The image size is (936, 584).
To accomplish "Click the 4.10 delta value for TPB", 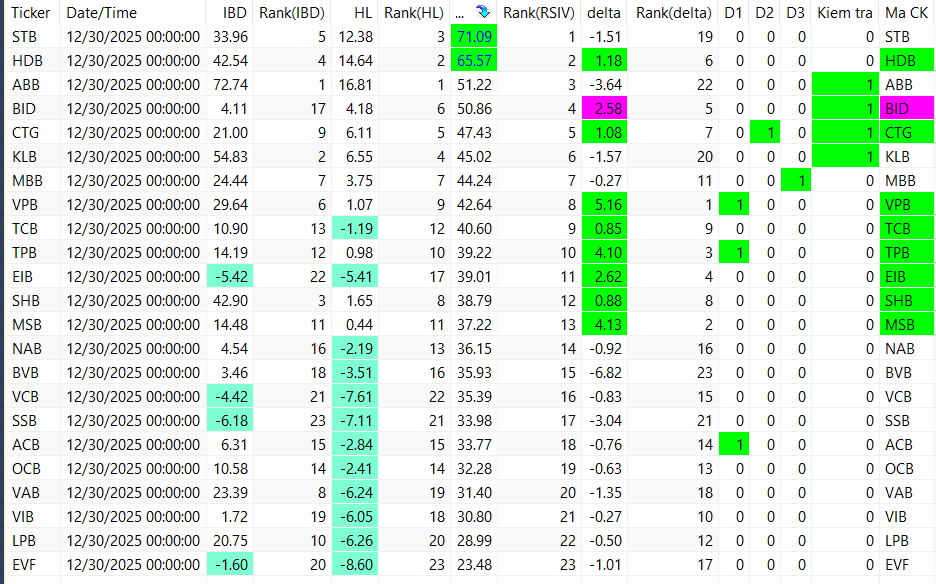I will click(x=604, y=253).
